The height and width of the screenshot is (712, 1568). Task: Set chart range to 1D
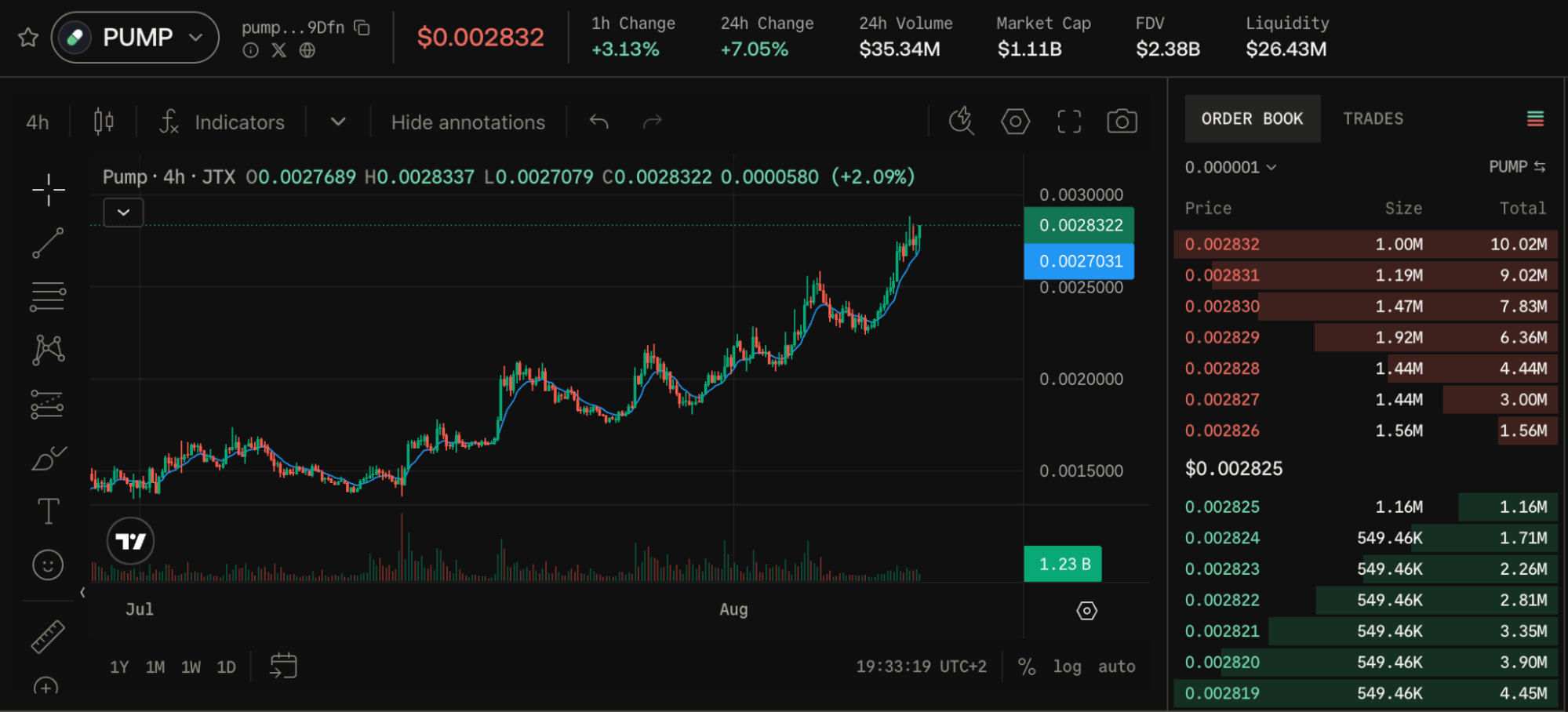tap(226, 667)
